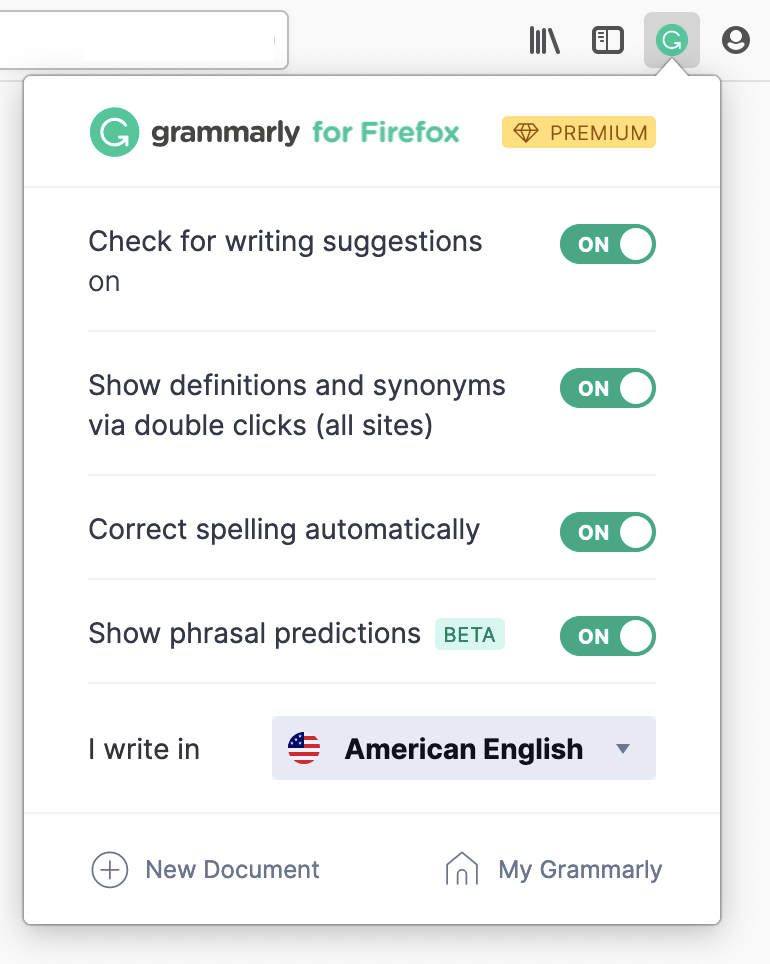Image resolution: width=770 pixels, height=964 pixels.
Task: Open the Firefox account profile icon
Action: pyautogui.click(x=736, y=41)
